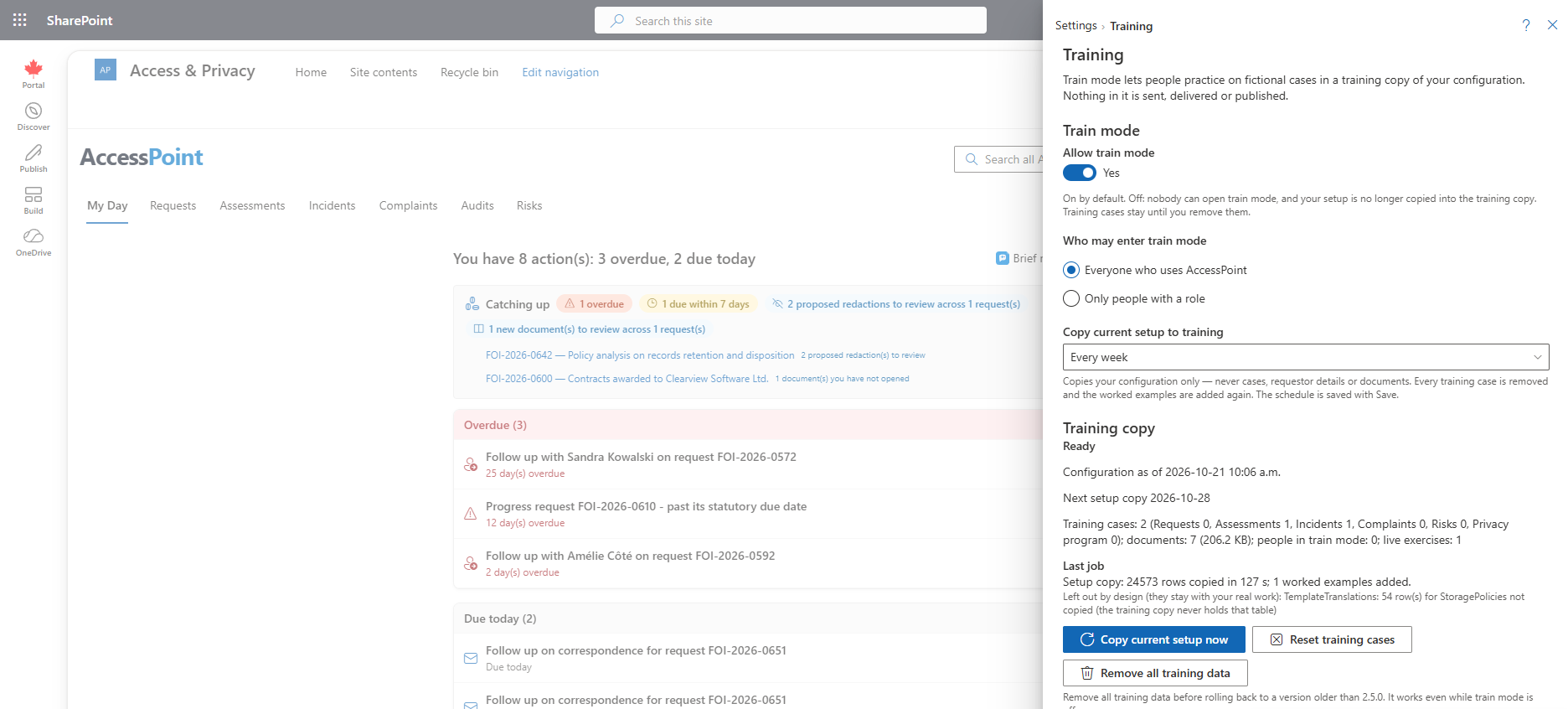Open Build in the left rail
This screenshot has height=709, width=1568.
(34, 200)
